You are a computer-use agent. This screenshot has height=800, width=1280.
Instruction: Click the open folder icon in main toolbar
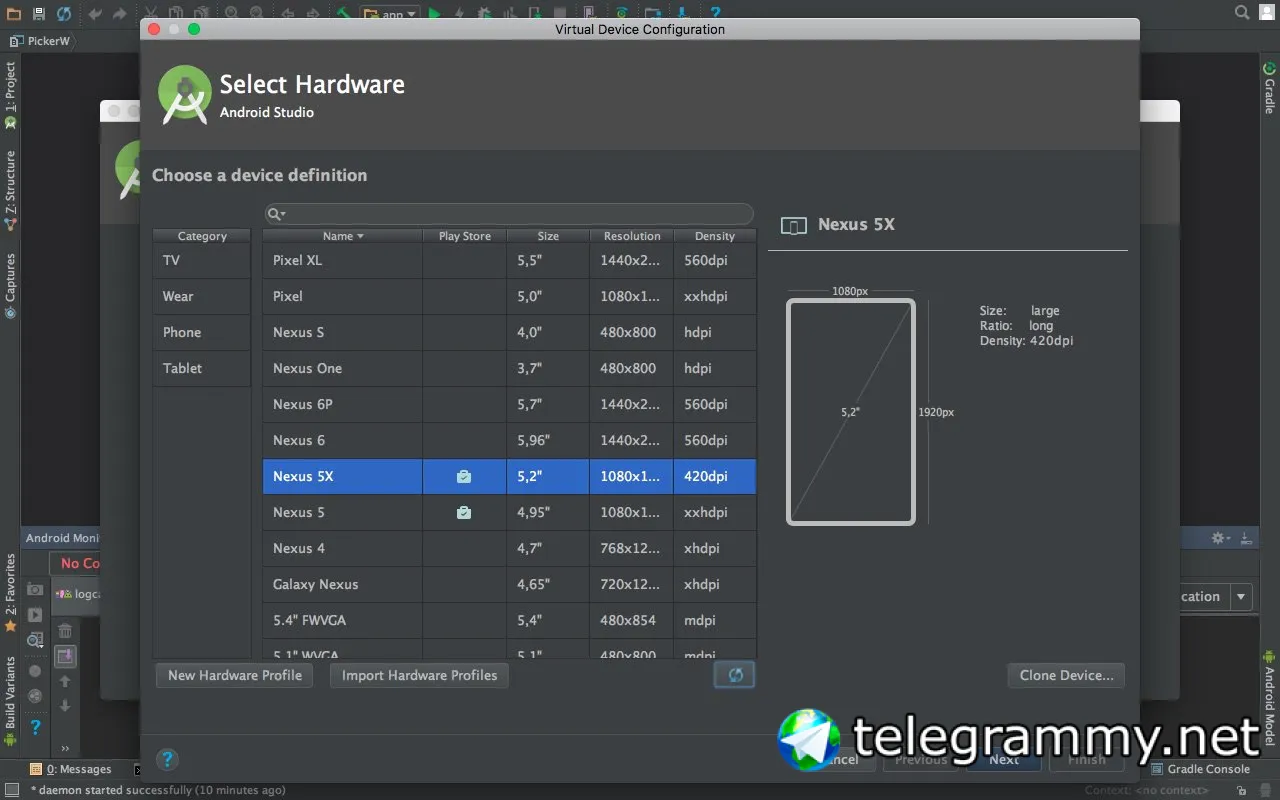coord(14,14)
